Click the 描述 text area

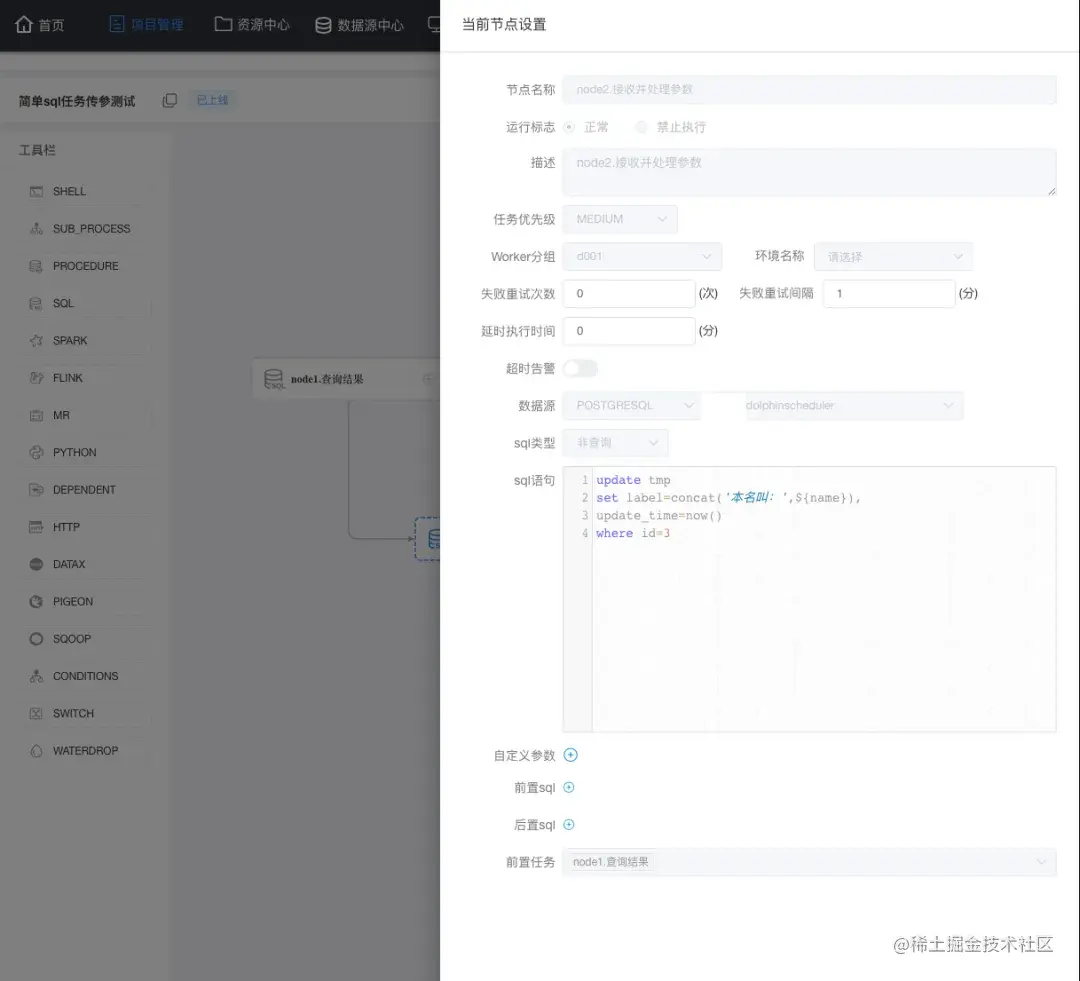tap(809, 172)
